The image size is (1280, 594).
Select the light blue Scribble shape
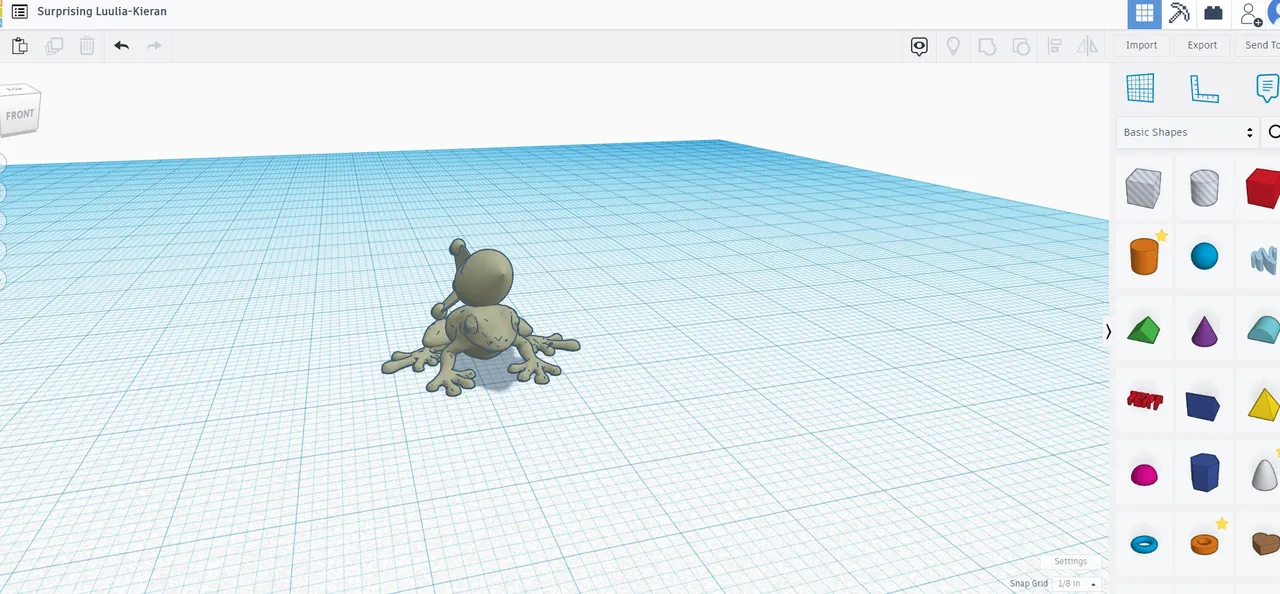point(1264,259)
